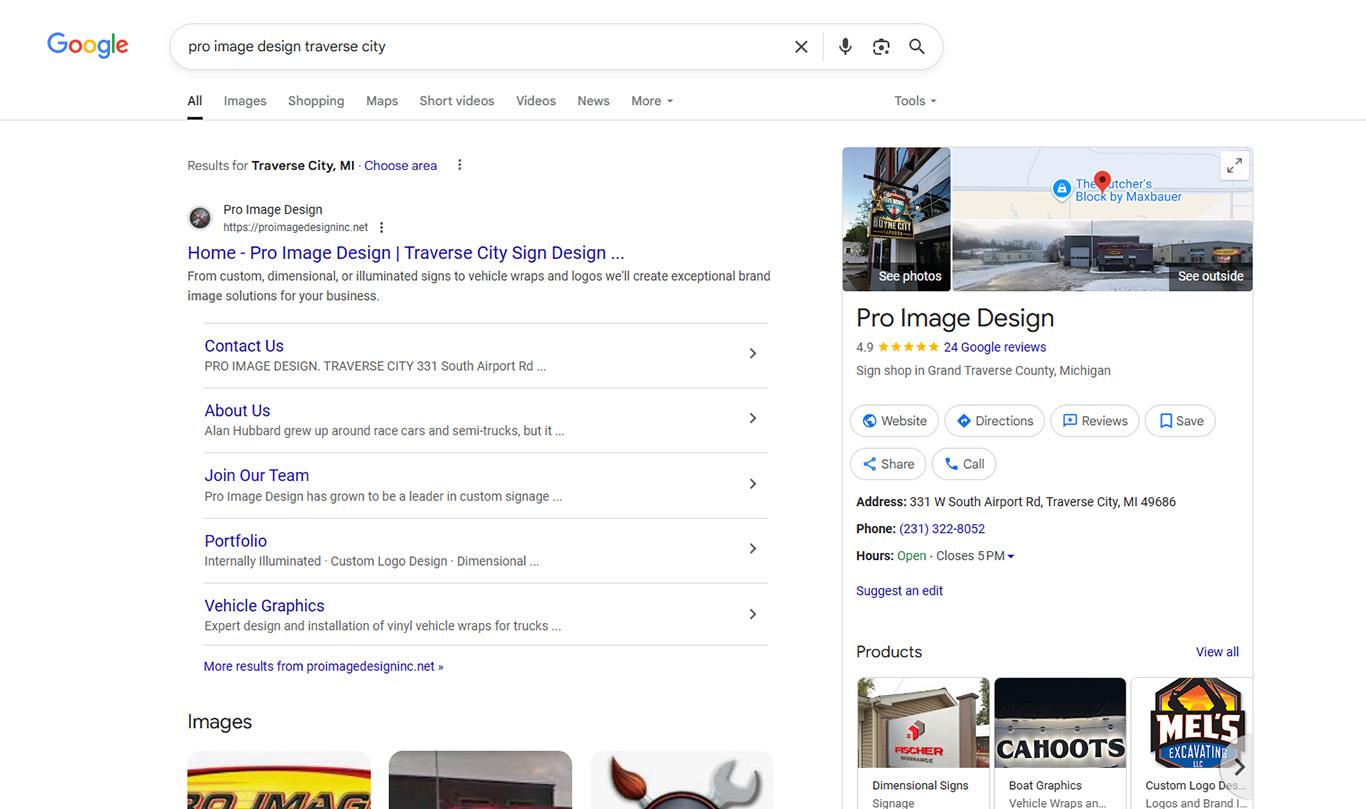Share the Pro Image Design listing
Viewport: 1366px width, 809px height.
tap(888, 463)
